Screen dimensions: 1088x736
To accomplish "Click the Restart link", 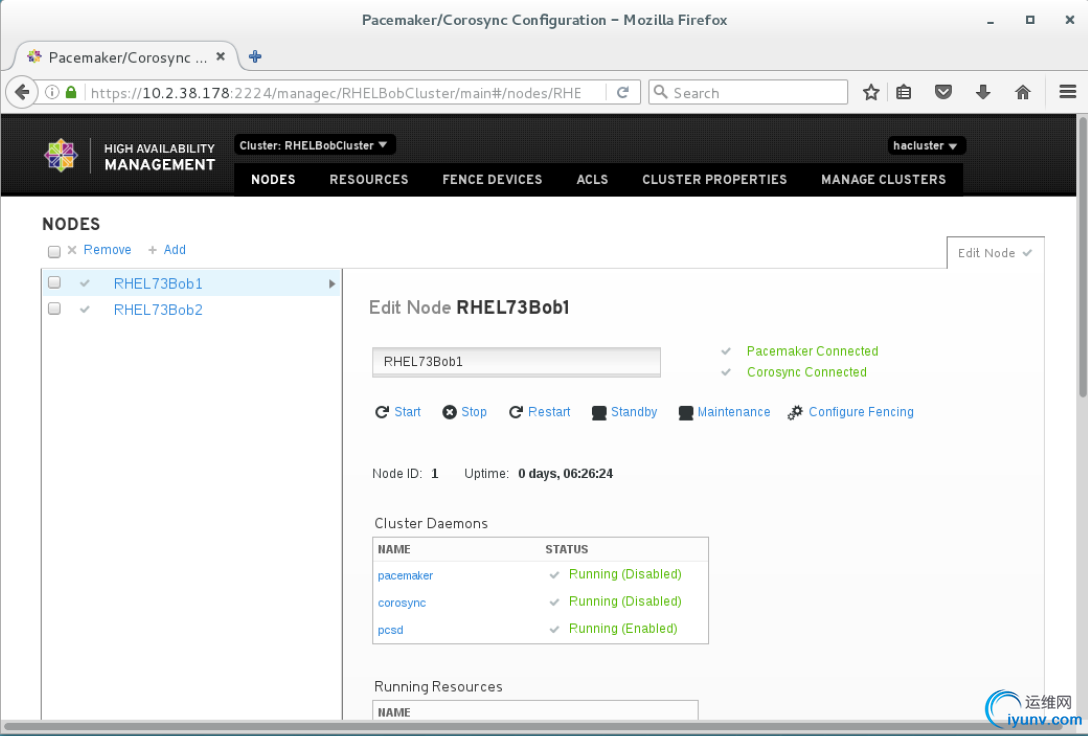I will coord(549,412).
